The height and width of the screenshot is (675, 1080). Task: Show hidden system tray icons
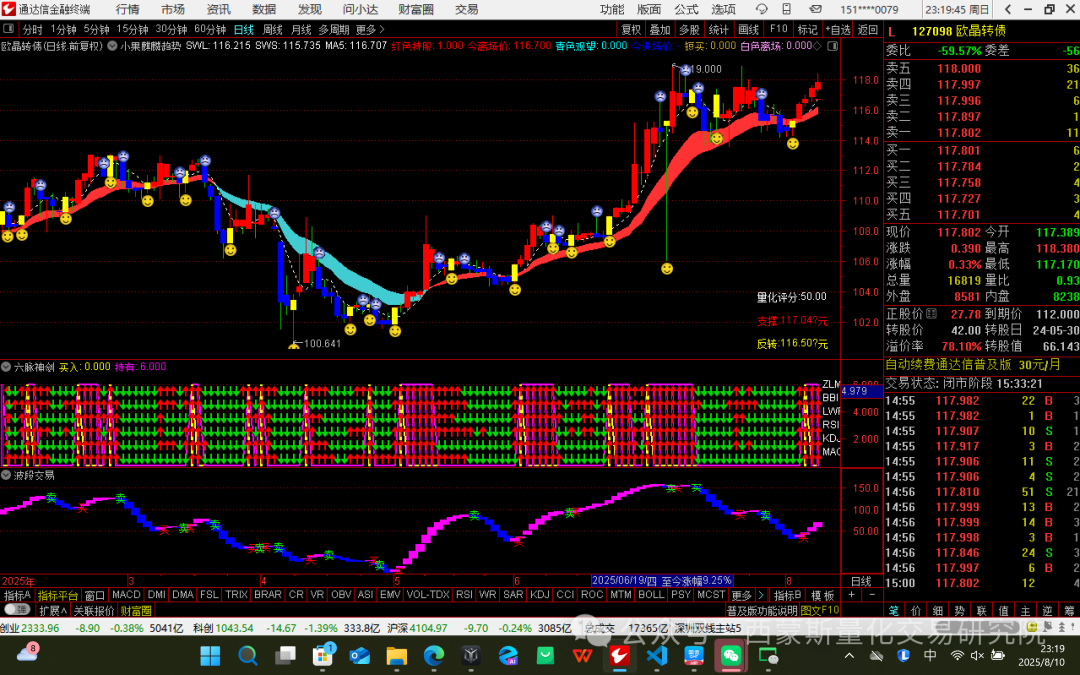849,656
